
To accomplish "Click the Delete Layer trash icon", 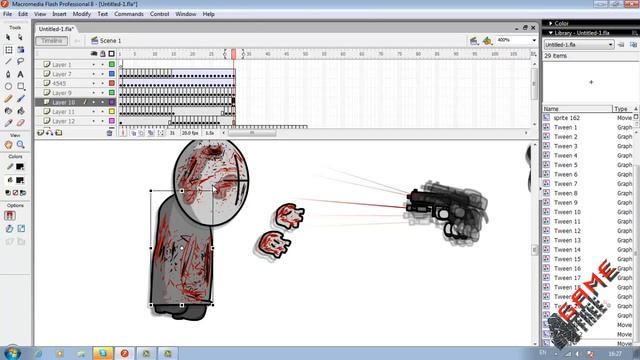I will click(x=109, y=133).
